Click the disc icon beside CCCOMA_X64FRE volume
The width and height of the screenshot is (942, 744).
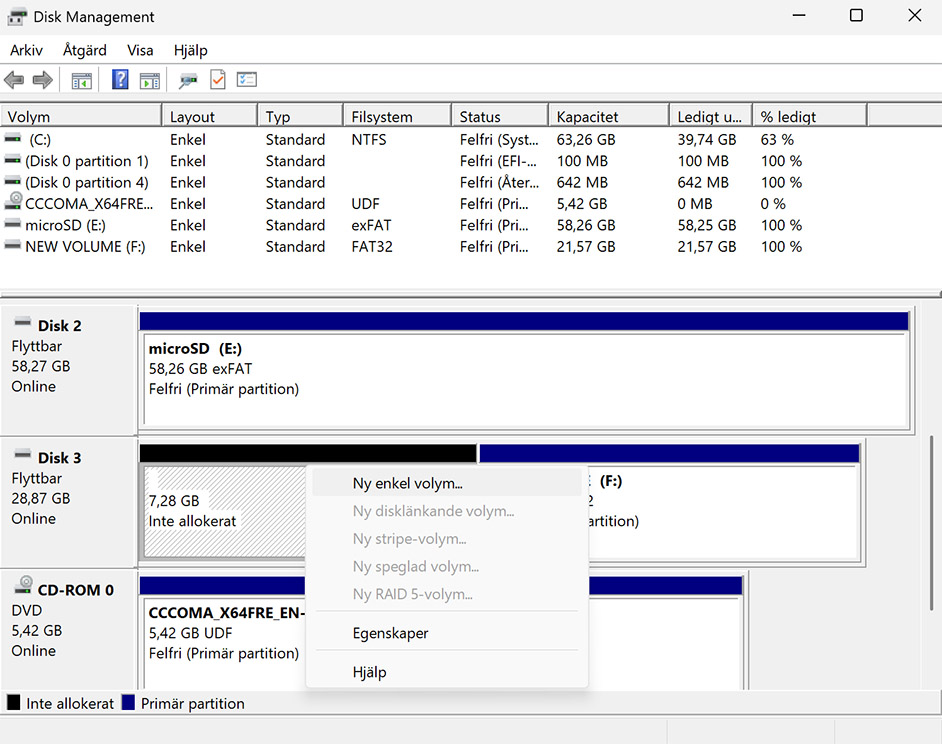click(13, 201)
